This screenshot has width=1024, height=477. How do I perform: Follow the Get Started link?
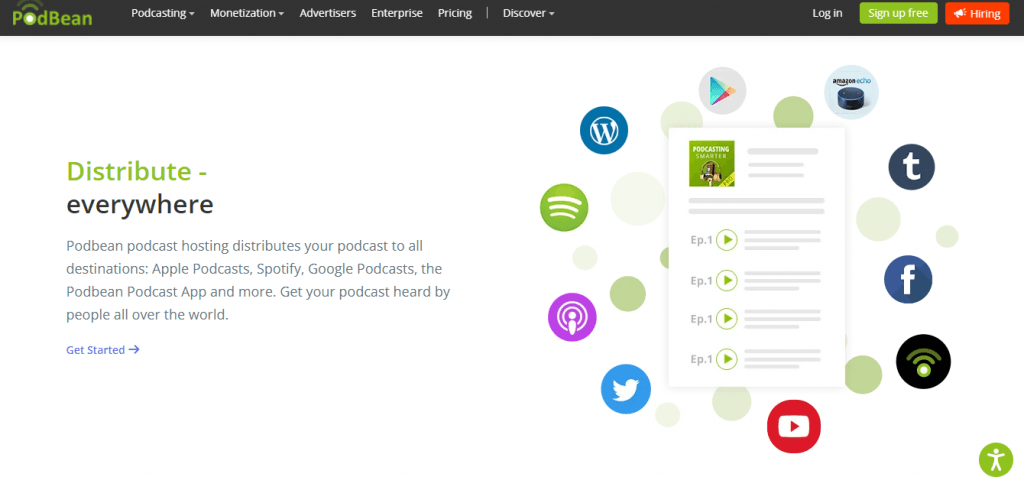click(103, 350)
